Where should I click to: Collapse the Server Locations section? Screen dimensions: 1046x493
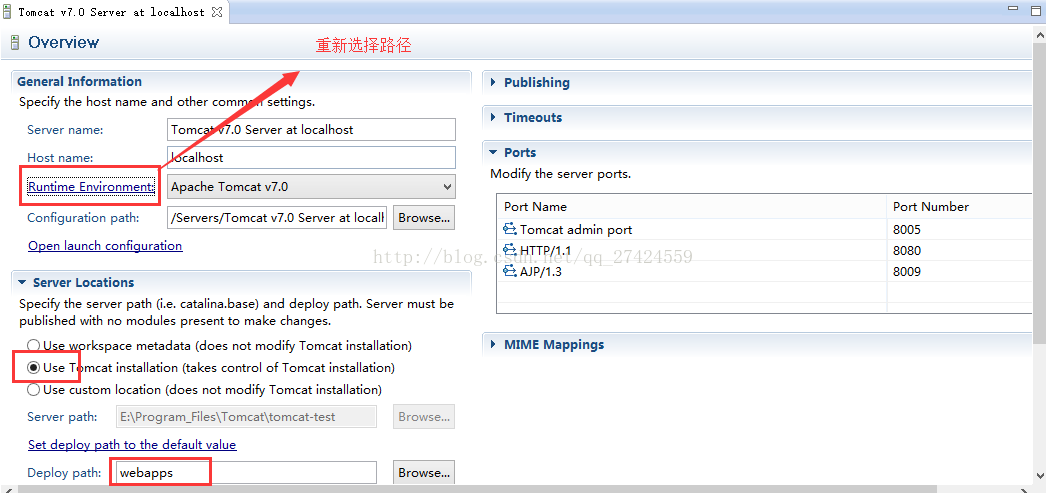tap(22, 282)
